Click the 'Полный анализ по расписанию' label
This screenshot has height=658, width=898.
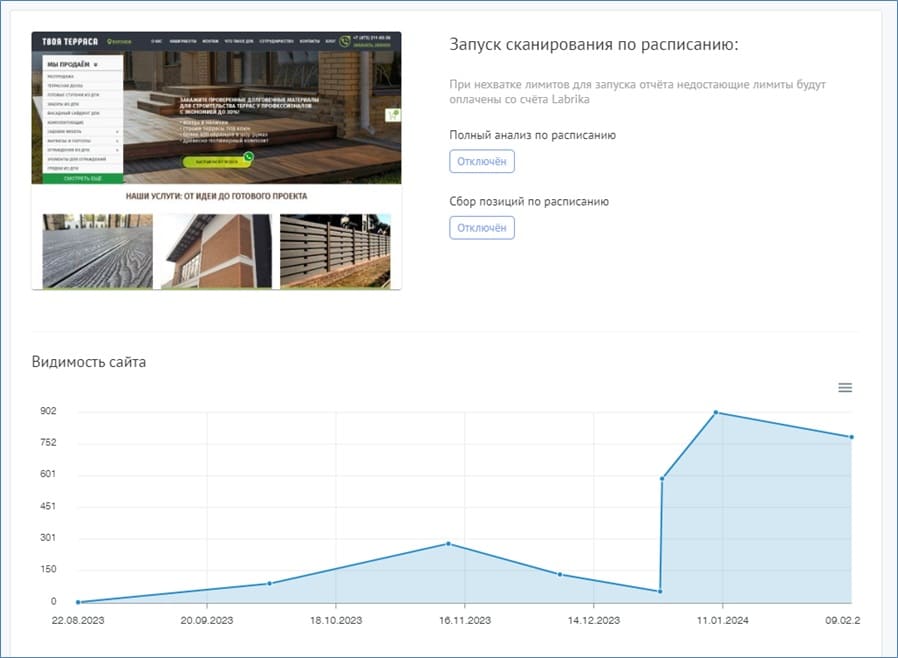[x=533, y=135]
